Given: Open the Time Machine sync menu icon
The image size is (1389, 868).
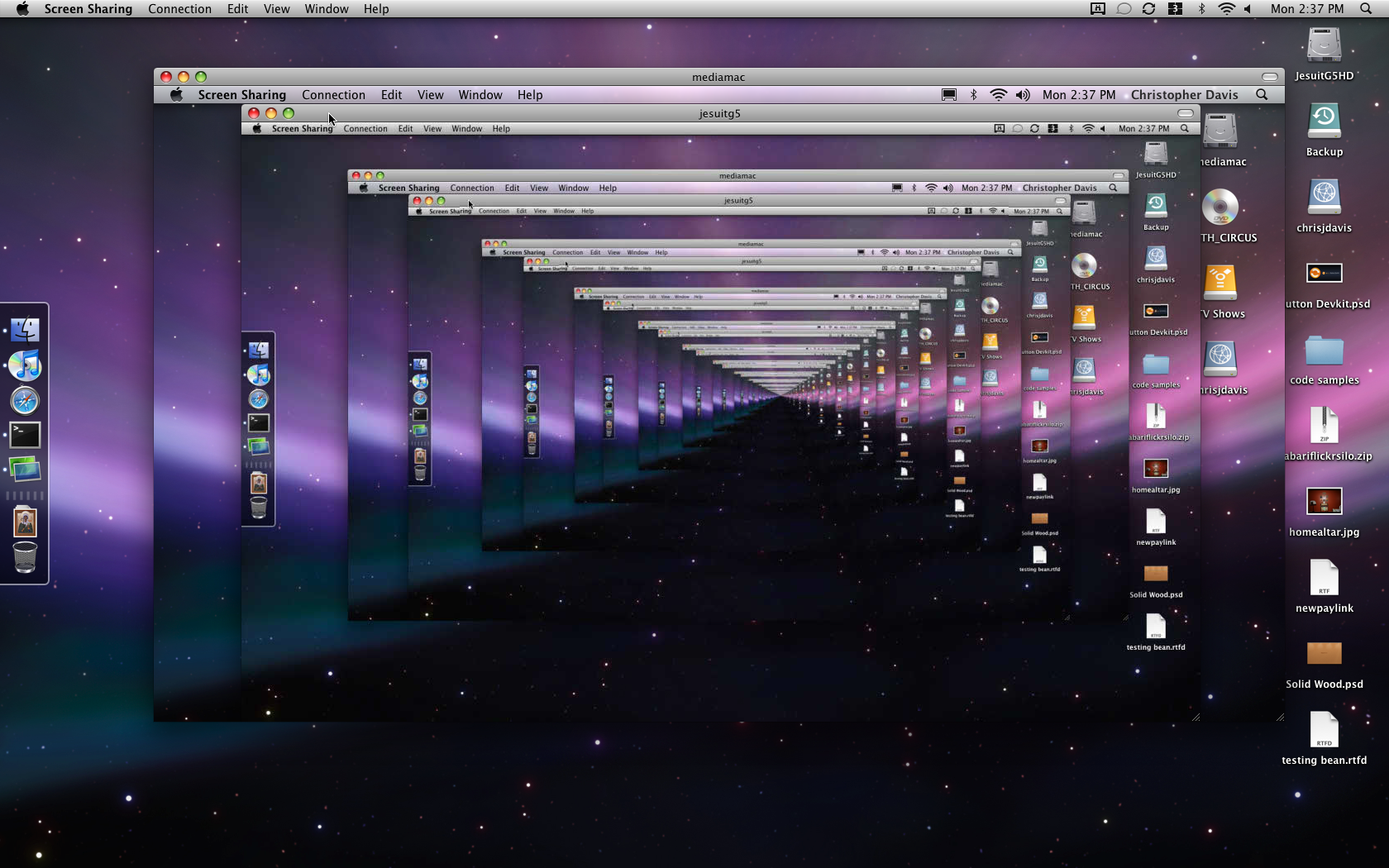Looking at the screenshot, I should [x=1148, y=9].
